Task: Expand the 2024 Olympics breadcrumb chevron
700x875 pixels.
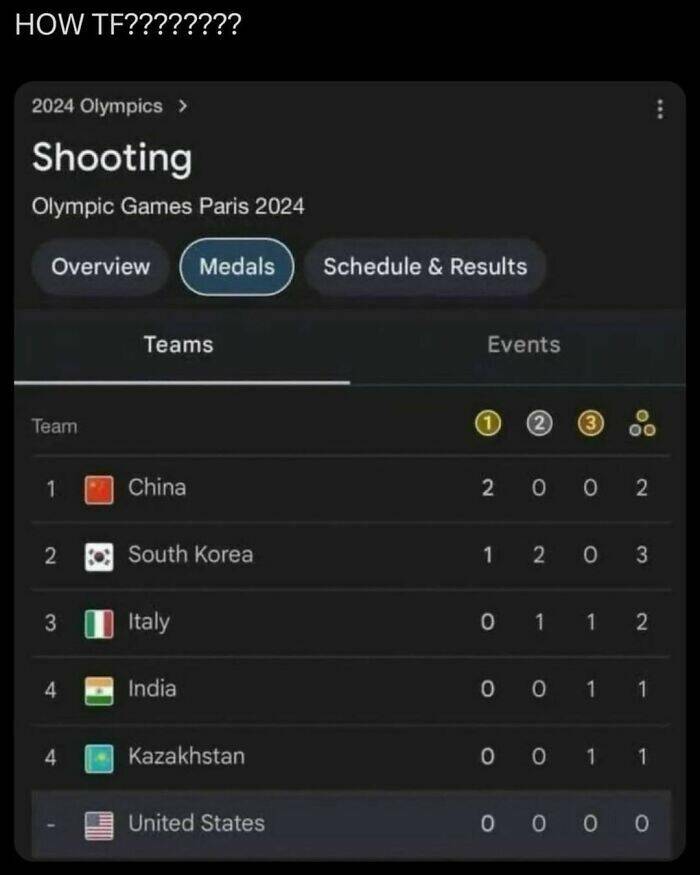Action: (x=181, y=106)
